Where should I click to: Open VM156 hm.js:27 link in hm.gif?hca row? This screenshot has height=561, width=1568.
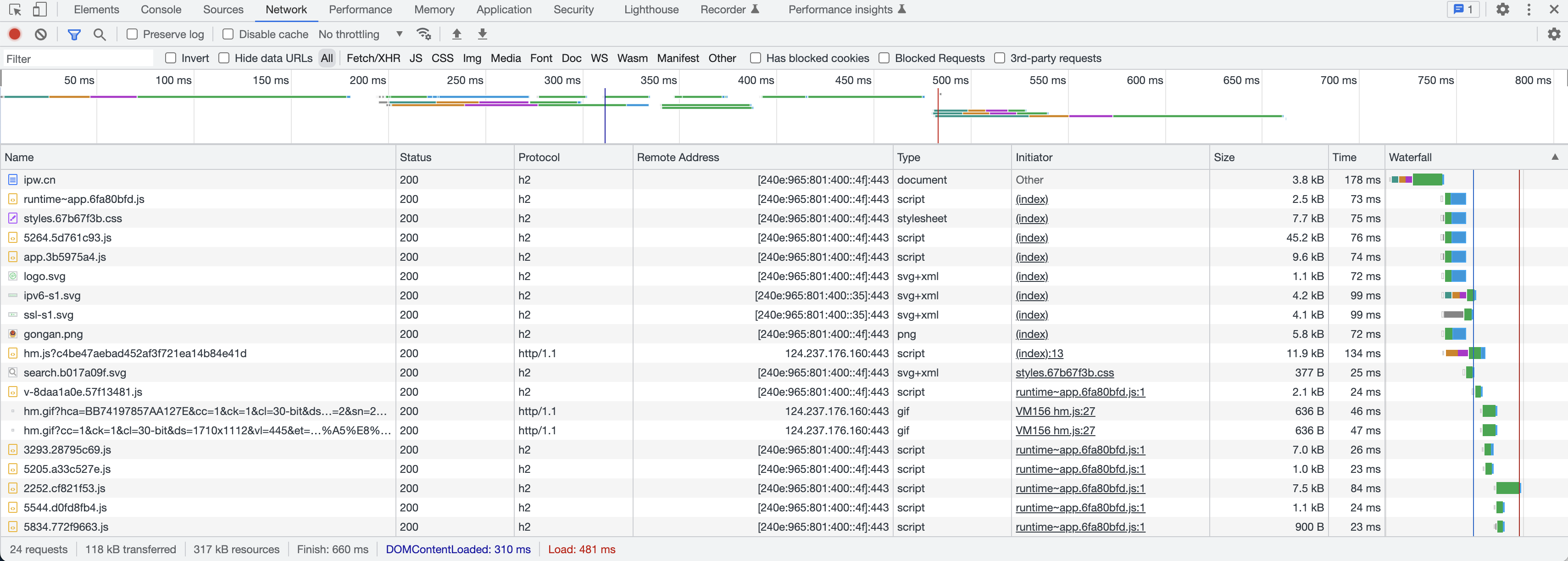tap(1055, 411)
